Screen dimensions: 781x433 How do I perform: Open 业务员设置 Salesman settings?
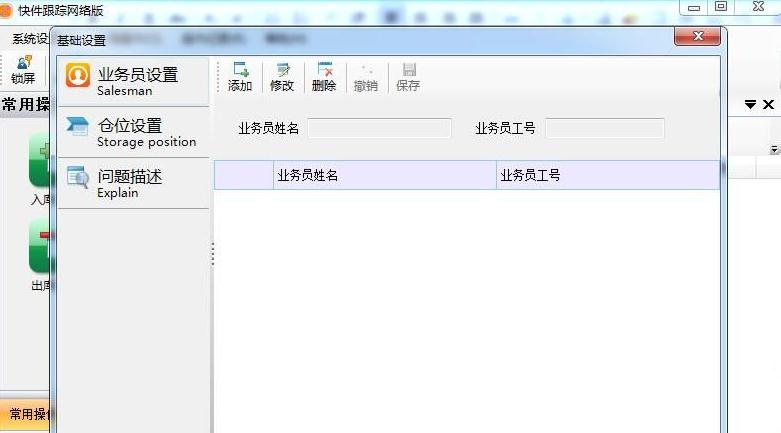[133, 81]
